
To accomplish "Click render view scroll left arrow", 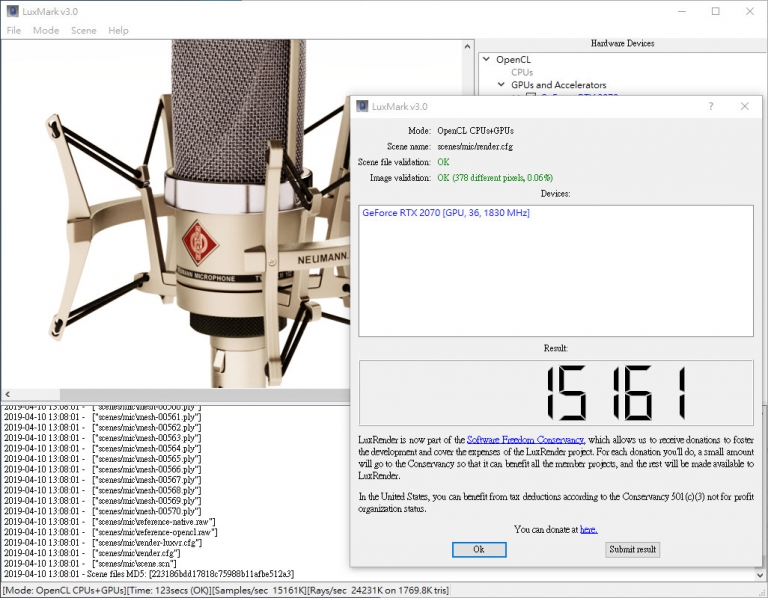I will tap(7, 394).
